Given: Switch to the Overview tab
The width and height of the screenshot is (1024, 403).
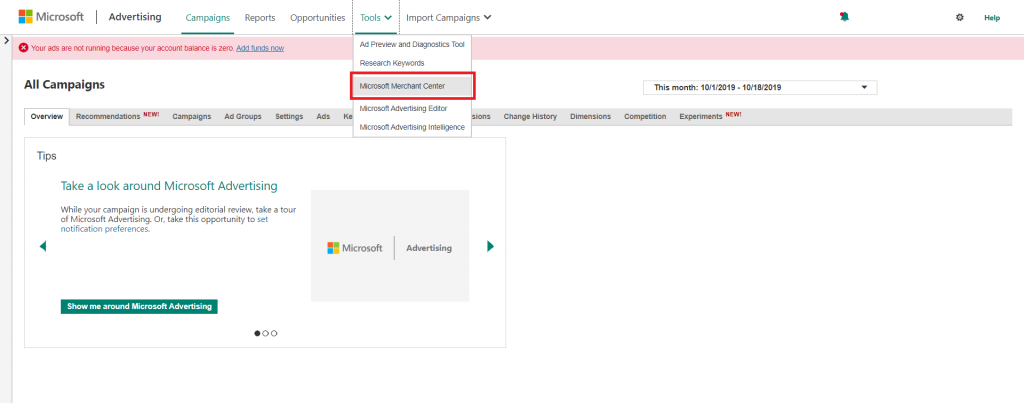Looking at the screenshot, I should coord(46,117).
